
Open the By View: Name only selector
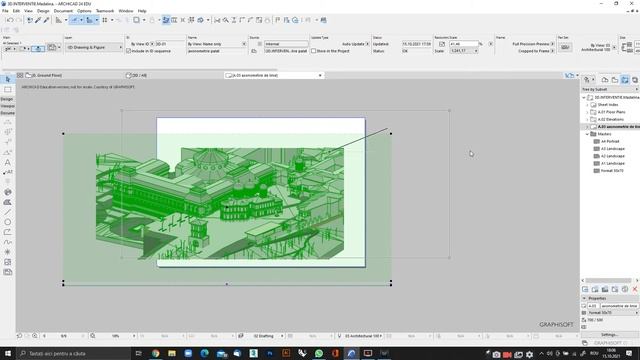(x=217, y=44)
